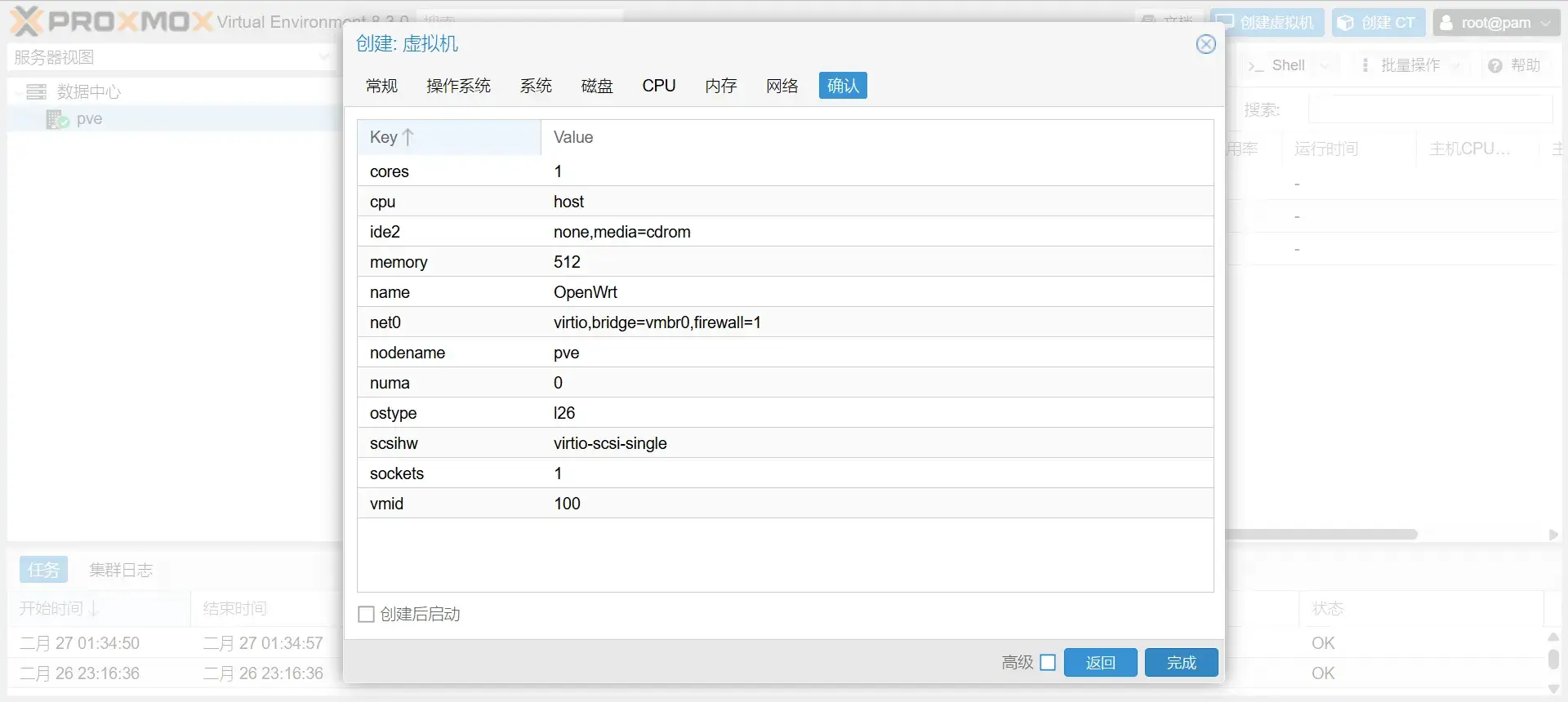Open the 集群日志 cluster log tab
This screenshot has width=1568, height=702.
tap(121, 570)
